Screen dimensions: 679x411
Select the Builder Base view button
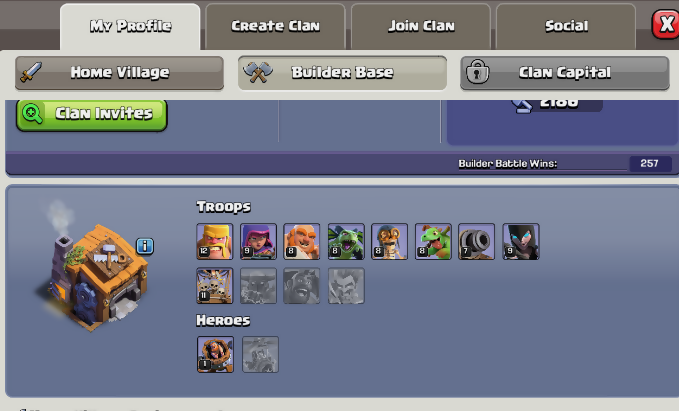[342, 72]
